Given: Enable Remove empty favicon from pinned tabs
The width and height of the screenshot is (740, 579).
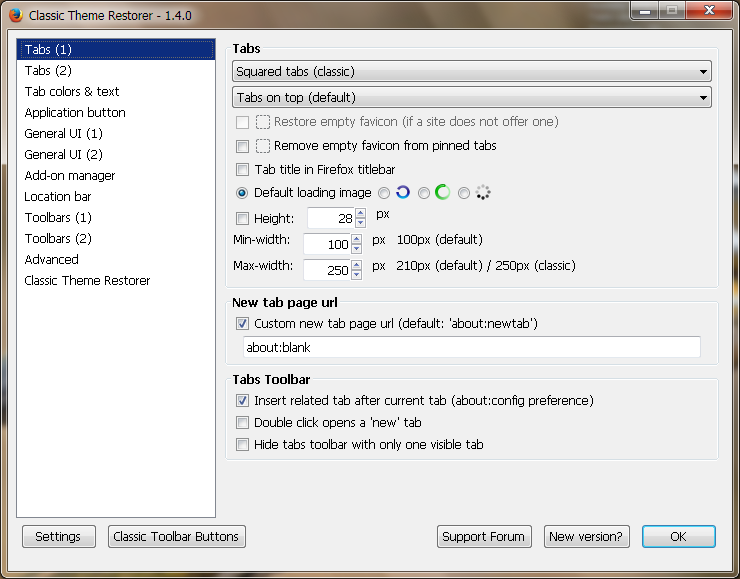Looking at the screenshot, I should point(243,146).
